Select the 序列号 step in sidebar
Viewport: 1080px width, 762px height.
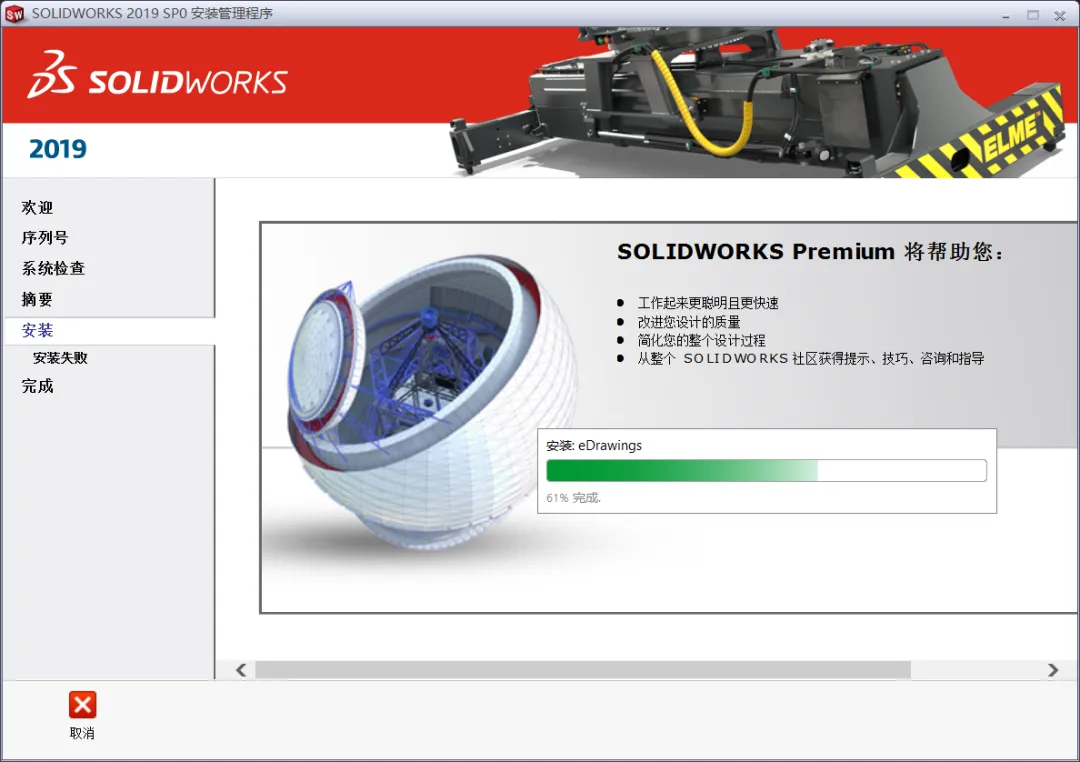[x=45, y=238]
